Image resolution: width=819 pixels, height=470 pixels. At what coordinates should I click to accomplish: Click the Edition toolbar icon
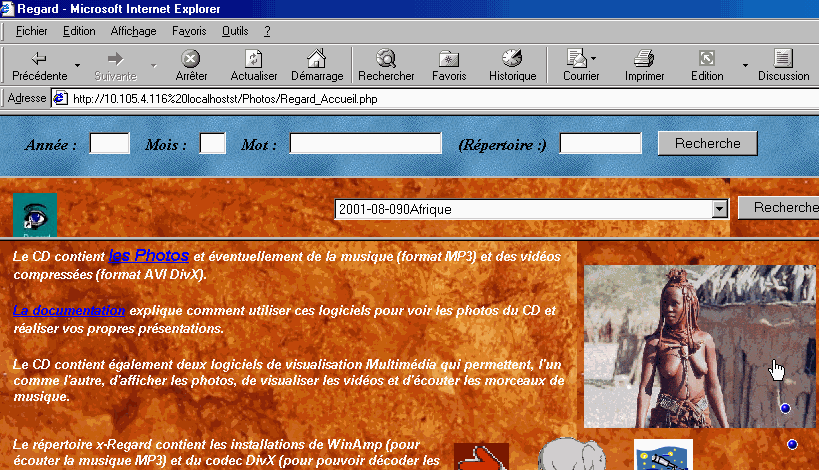pyautogui.click(x=707, y=66)
